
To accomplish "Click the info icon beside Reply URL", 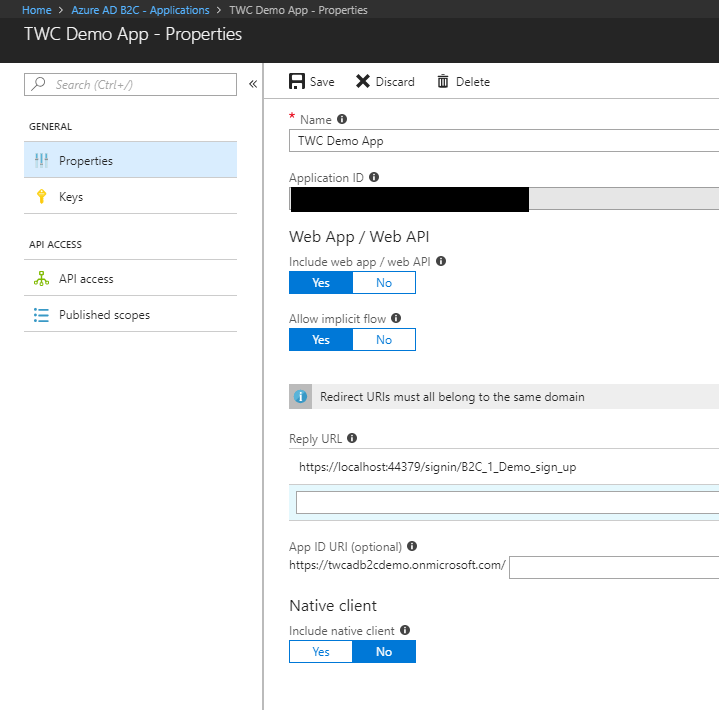I will [352, 438].
